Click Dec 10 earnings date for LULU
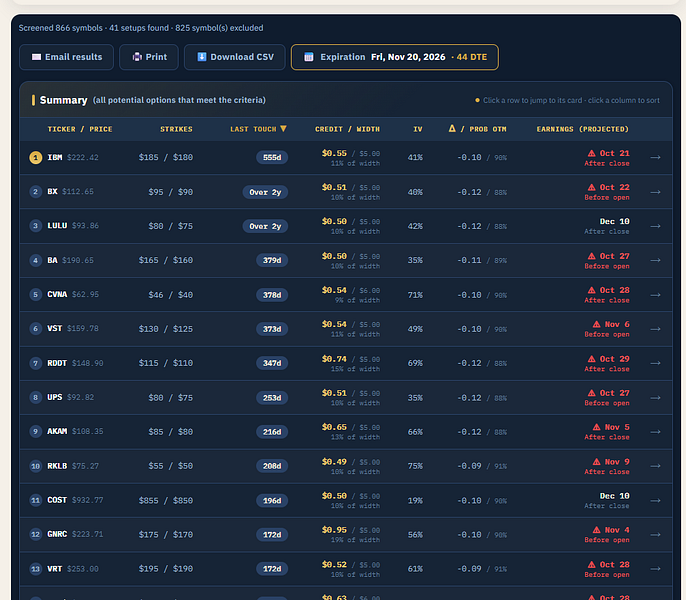The image size is (686, 600). [x=614, y=221]
